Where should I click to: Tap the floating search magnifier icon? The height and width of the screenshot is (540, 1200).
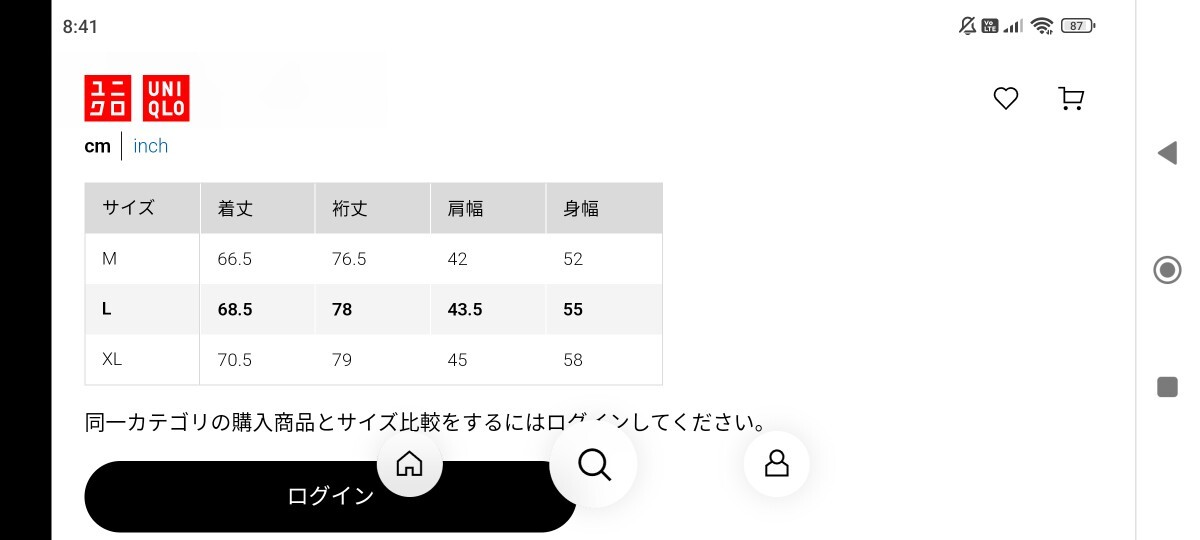coord(594,464)
